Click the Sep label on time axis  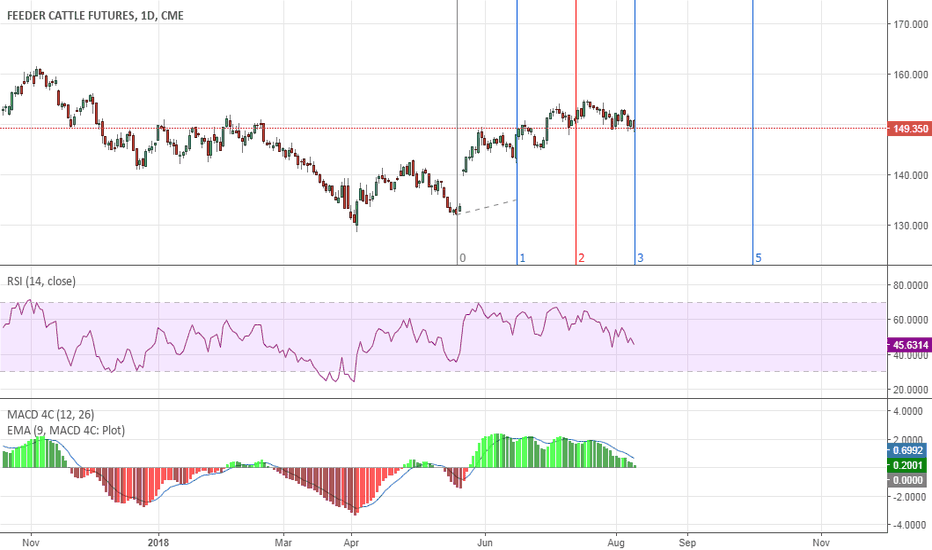pos(687,542)
